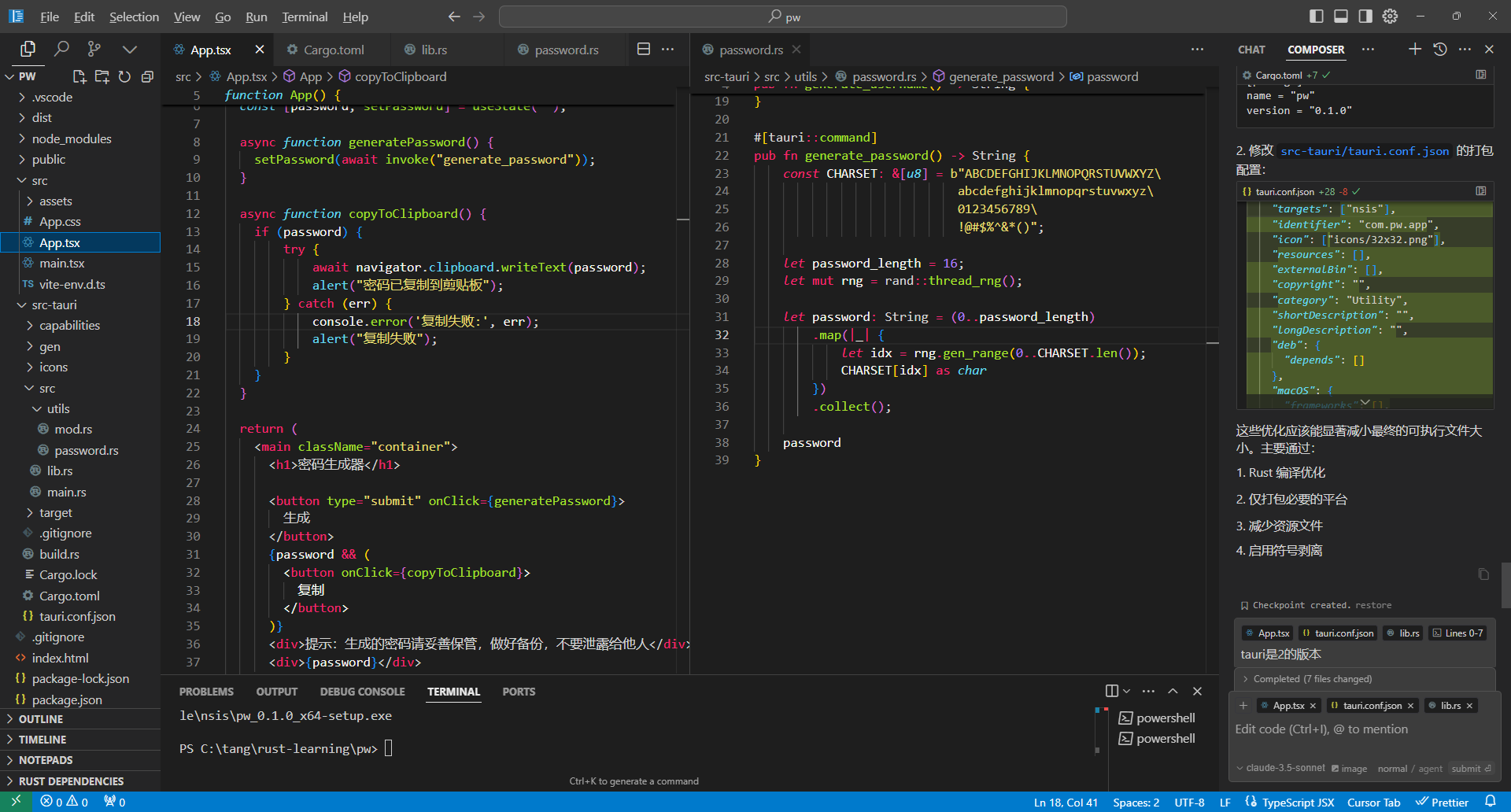Attach an image to composer

tap(1349, 769)
